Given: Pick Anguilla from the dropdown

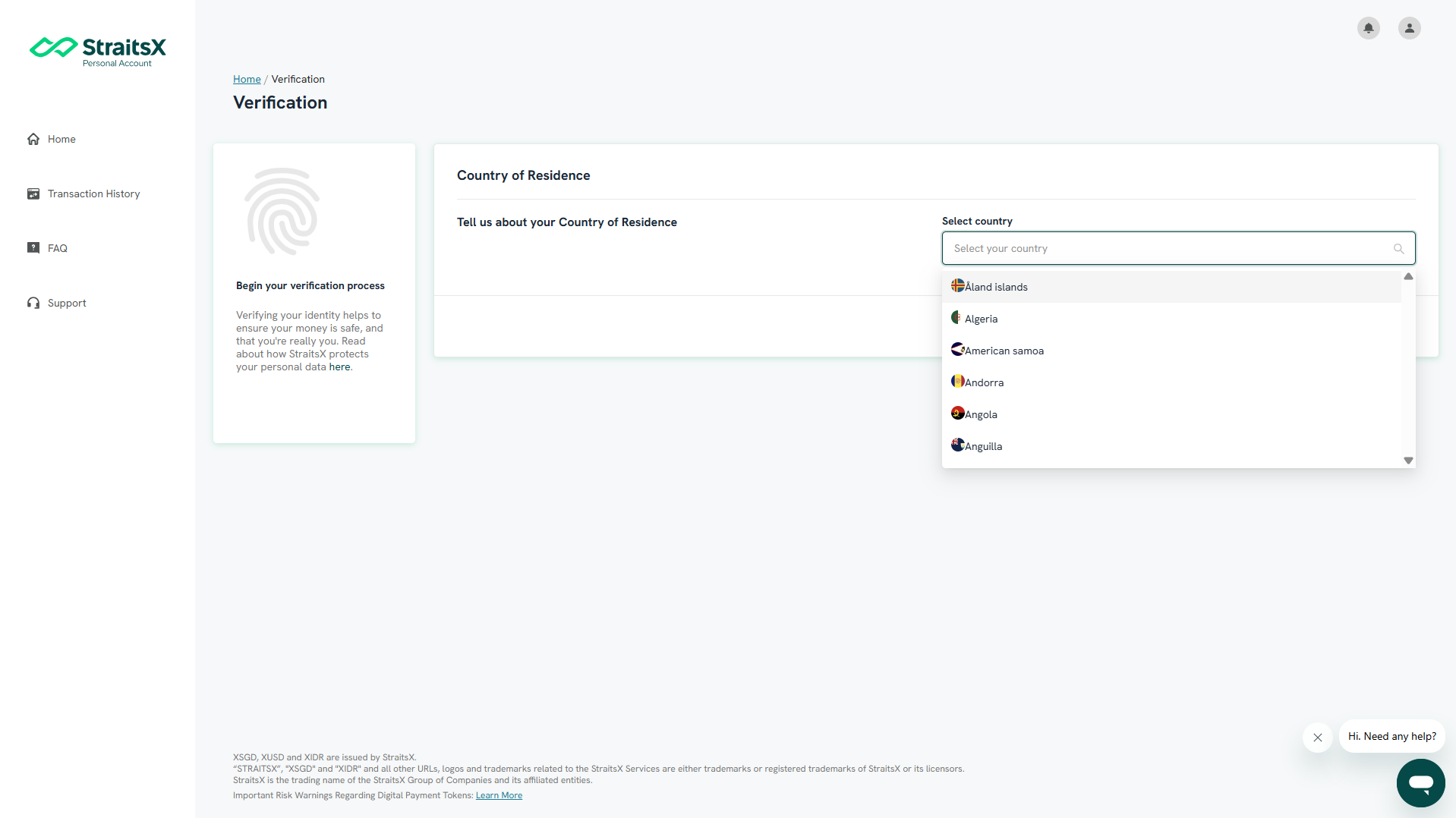Looking at the screenshot, I should (x=1171, y=446).
